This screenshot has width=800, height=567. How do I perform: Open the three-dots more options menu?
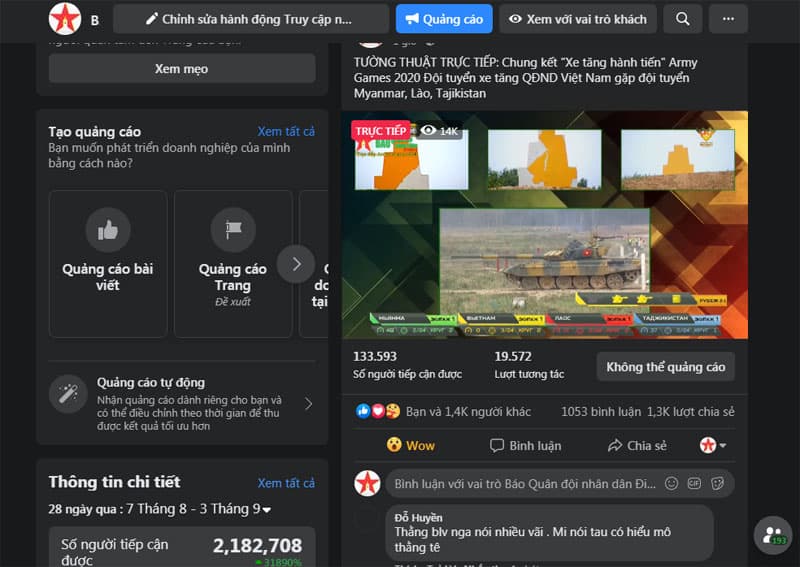pos(728,19)
